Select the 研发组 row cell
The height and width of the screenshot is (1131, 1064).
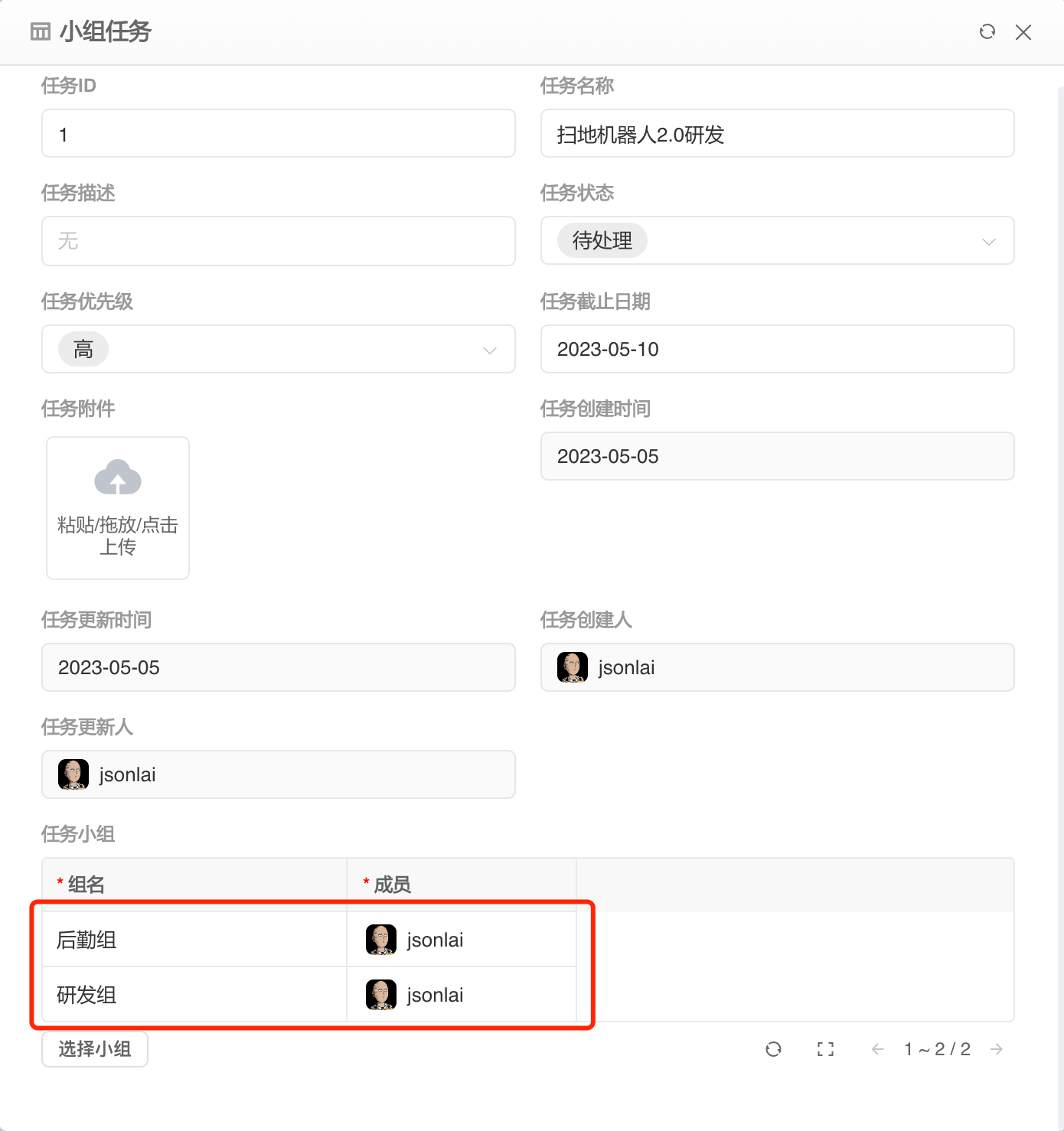(86, 995)
